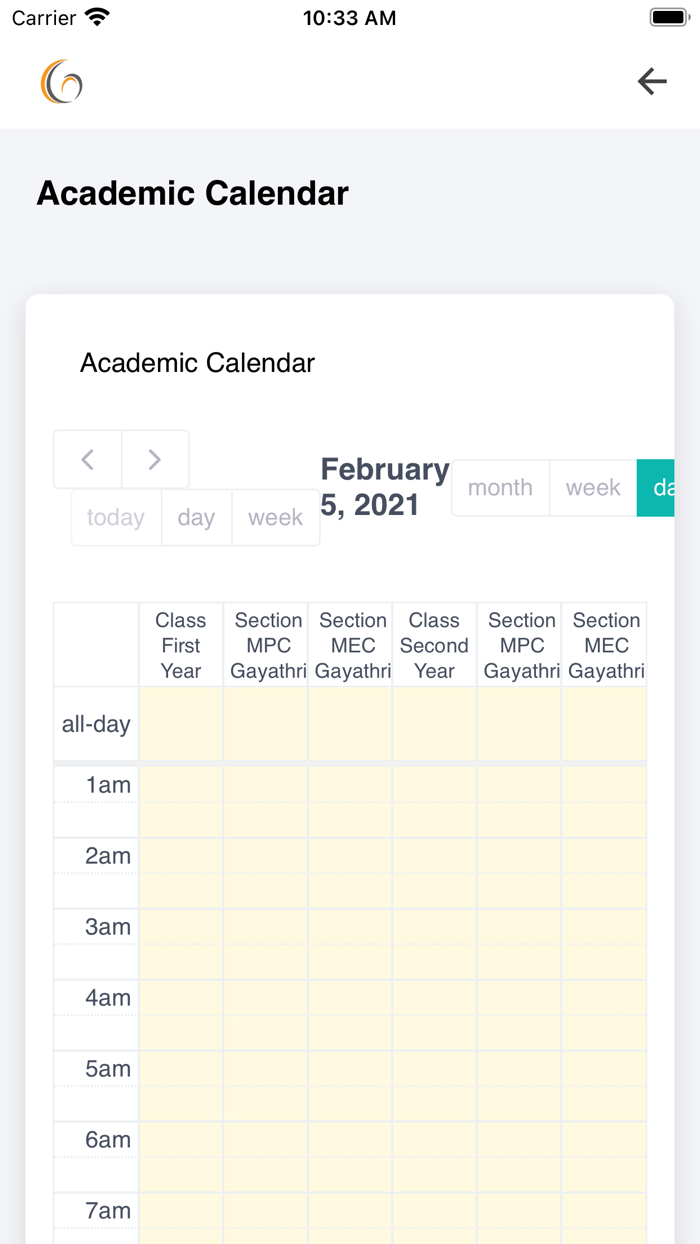Screen dimensions: 700x1244
Task: Tap the all-day row label
Action: pyautogui.click(x=96, y=724)
